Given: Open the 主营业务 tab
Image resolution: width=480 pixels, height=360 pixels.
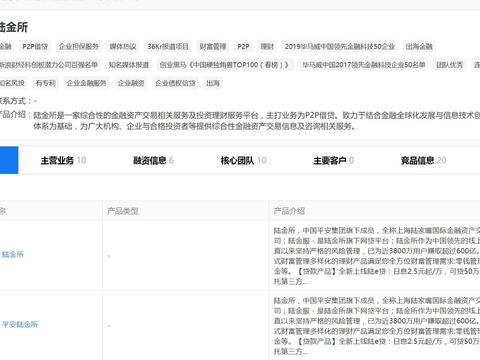Looking at the screenshot, I should click(x=63, y=160).
